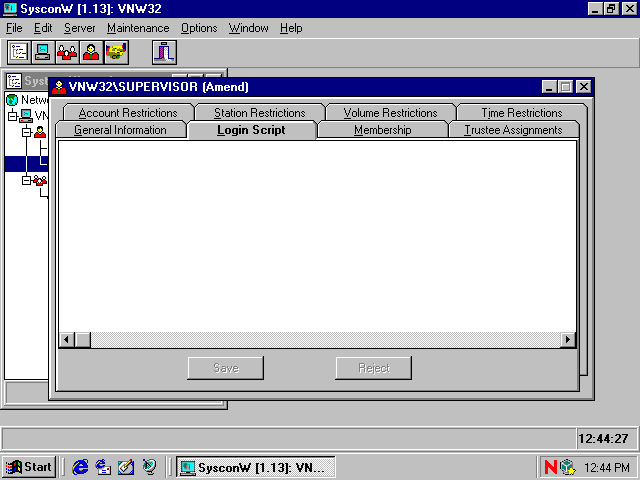This screenshot has height=480, width=640.
Task: Open the Edit menu
Action: point(43,28)
